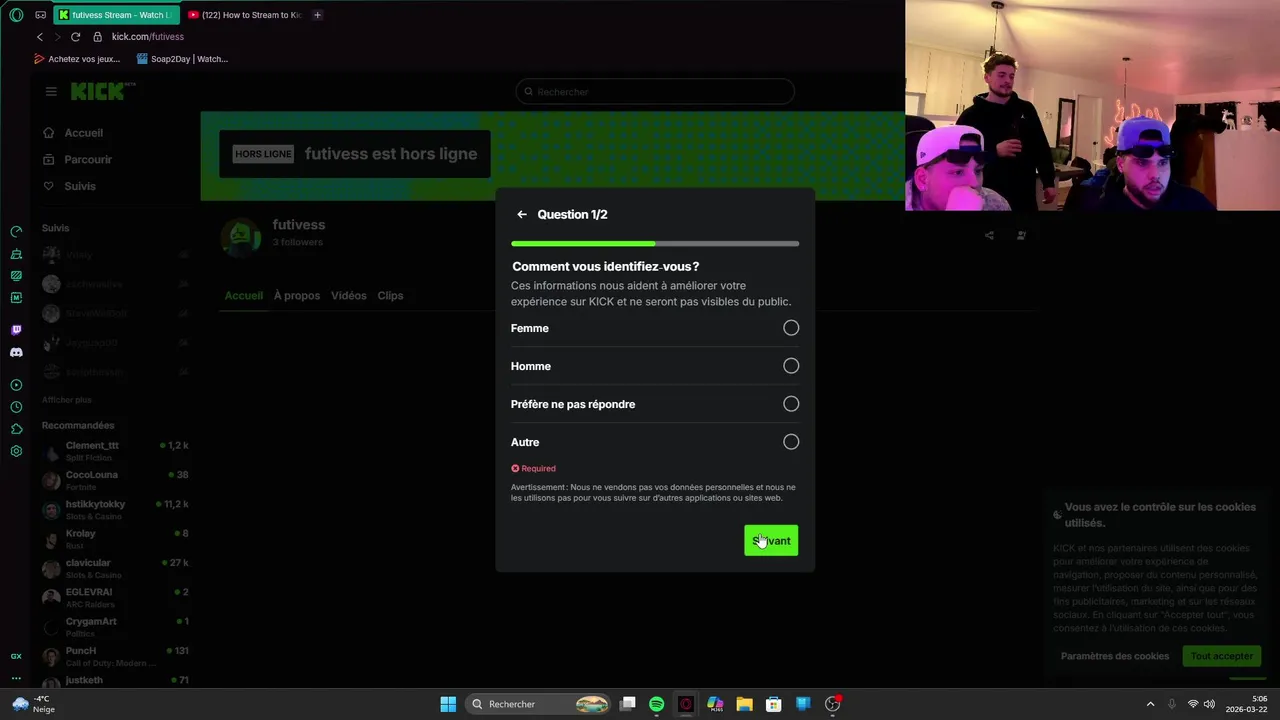Click the KICK logo
1280x720 pixels.
click(100, 91)
